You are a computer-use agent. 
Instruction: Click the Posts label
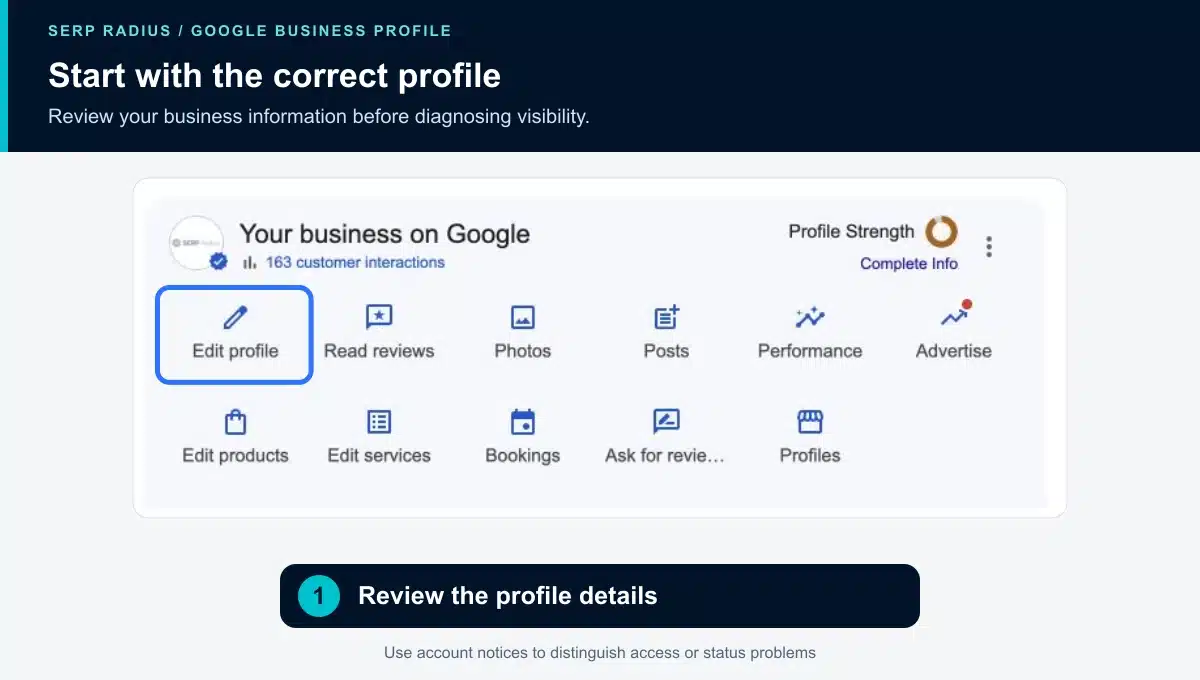coord(667,351)
